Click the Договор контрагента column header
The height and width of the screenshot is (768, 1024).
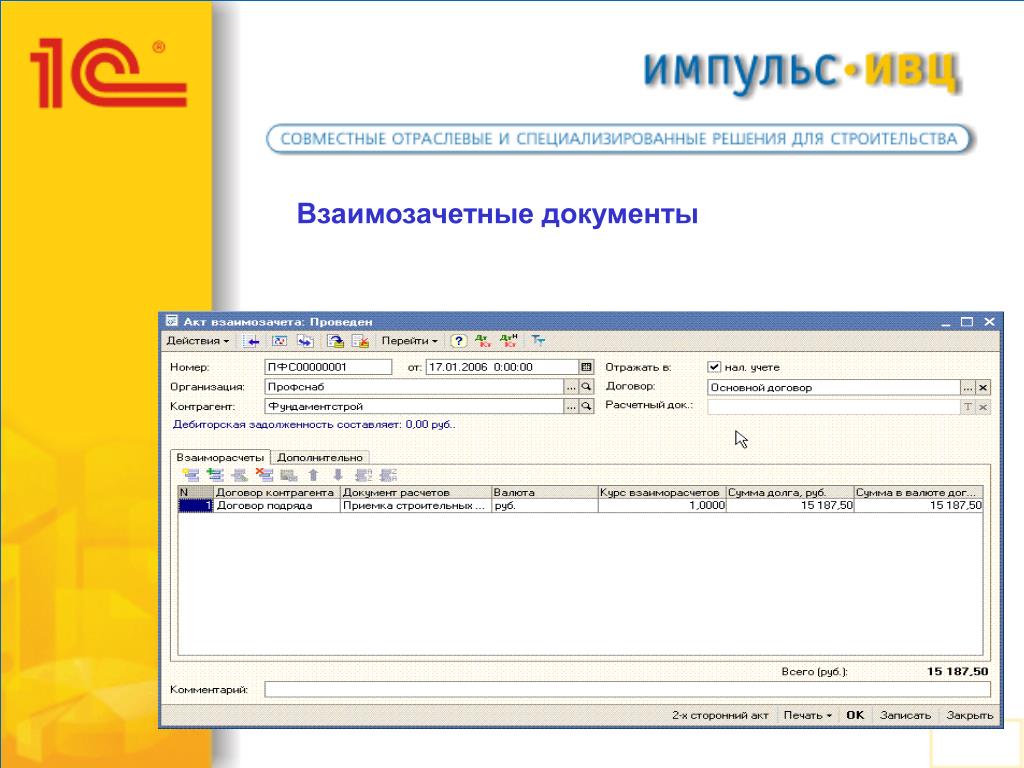pyautogui.click(x=276, y=492)
